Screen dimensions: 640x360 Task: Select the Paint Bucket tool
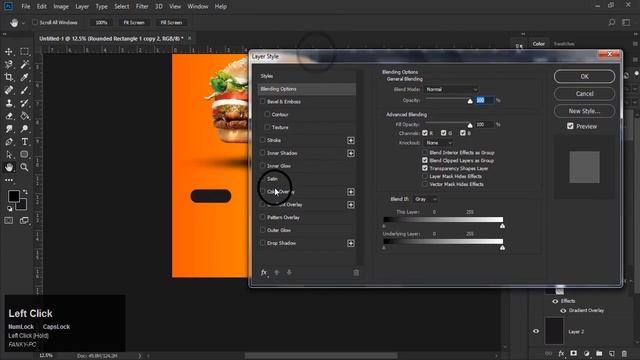coord(24,116)
